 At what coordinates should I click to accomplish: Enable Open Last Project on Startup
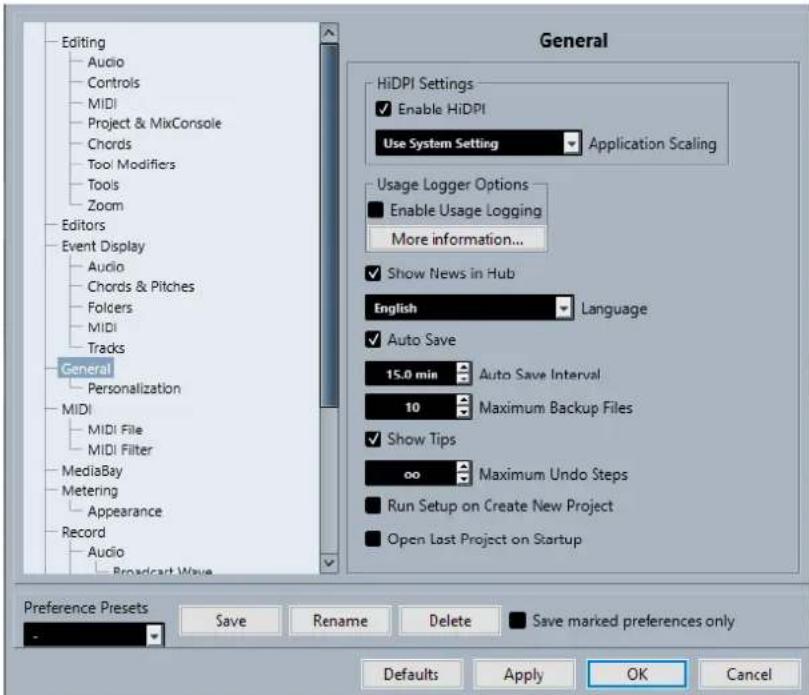point(373,539)
